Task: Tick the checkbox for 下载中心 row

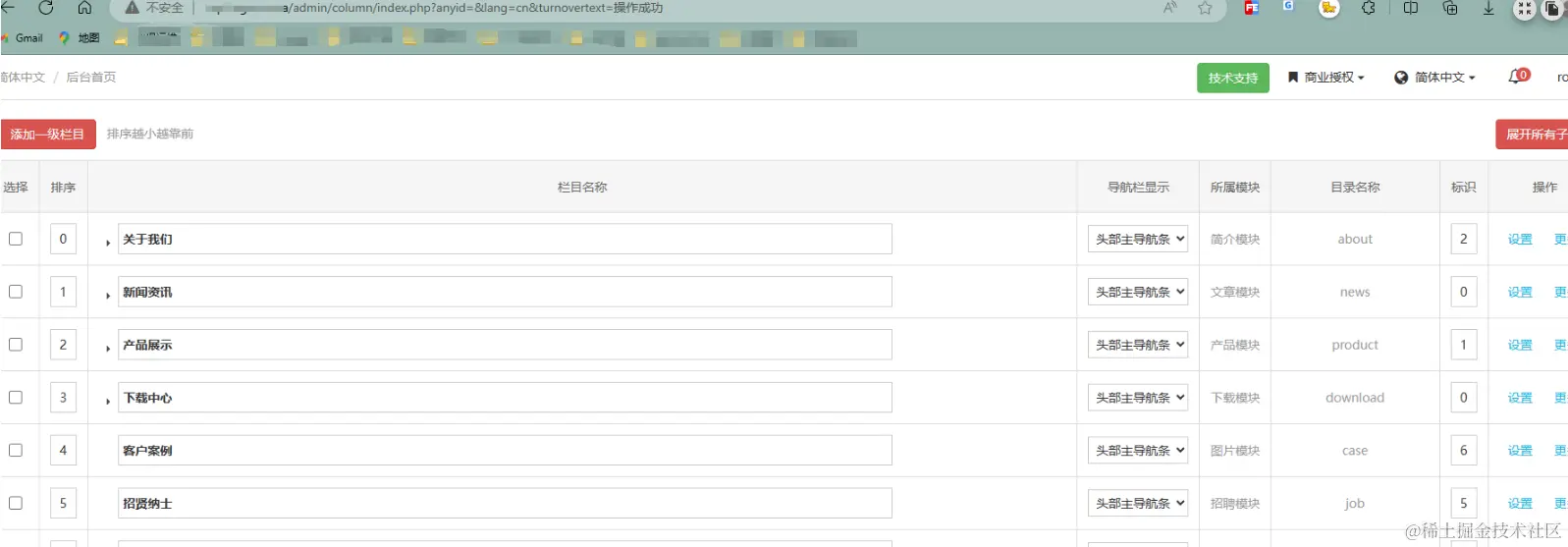Action: click(16, 398)
